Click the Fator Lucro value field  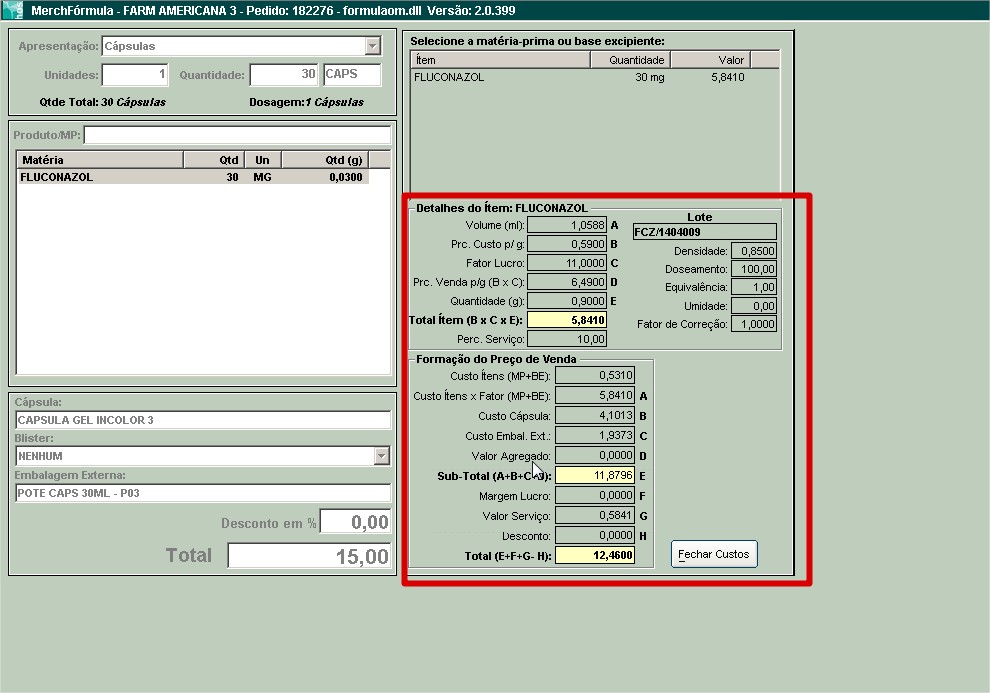point(566,263)
